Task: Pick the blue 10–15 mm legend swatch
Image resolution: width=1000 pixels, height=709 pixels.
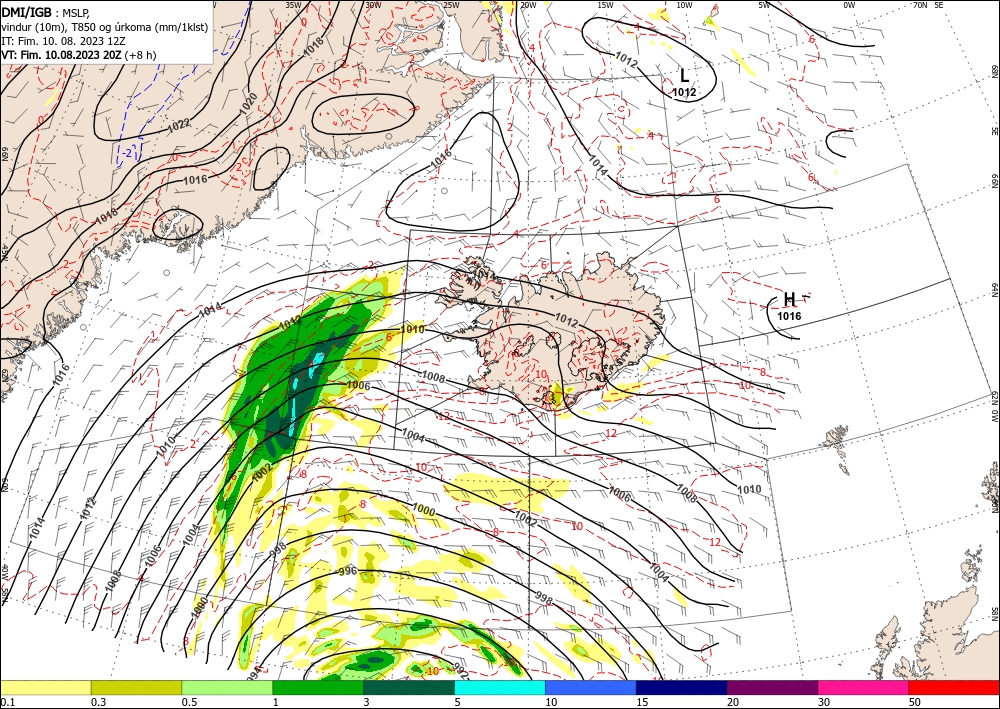Action: point(591,687)
